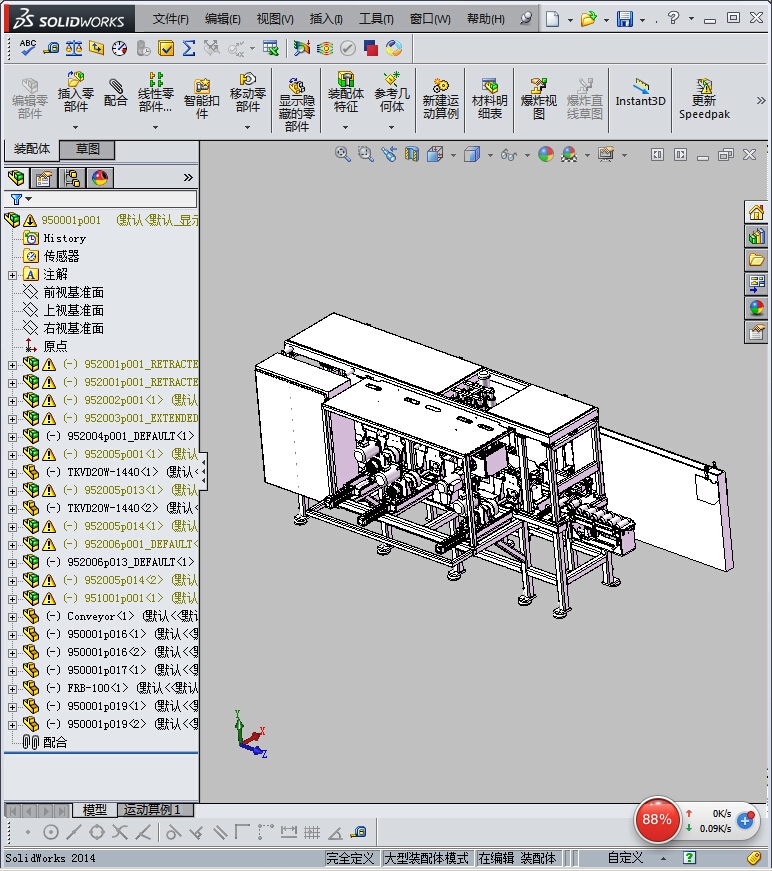Toggle Instant3D
772x871 pixels.
coord(640,93)
